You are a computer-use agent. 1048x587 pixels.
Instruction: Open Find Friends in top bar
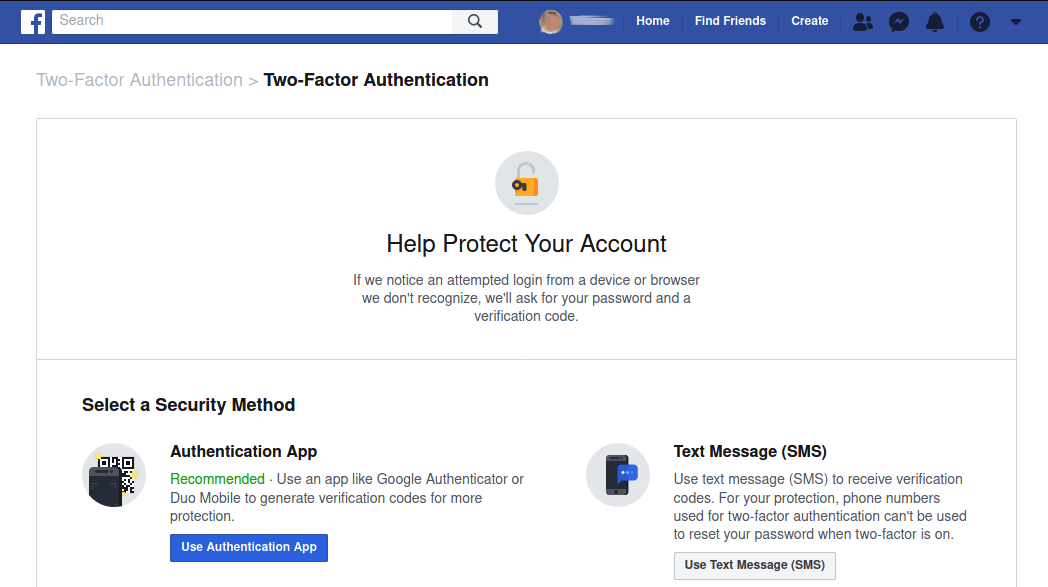730,21
